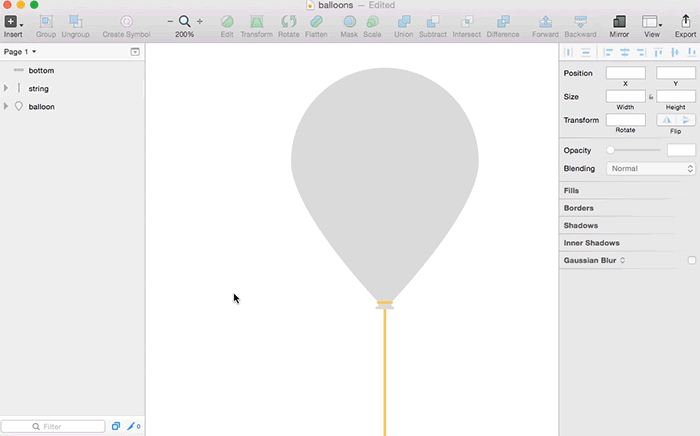Move layer Backward

[580, 21]
